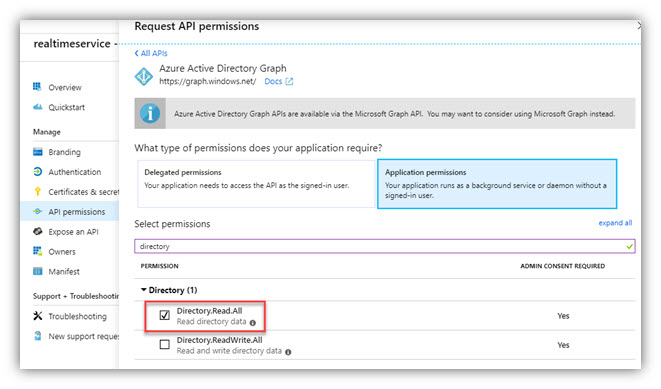Open the Docs link
The image size is (661, 389).
[x=273, y=81]
